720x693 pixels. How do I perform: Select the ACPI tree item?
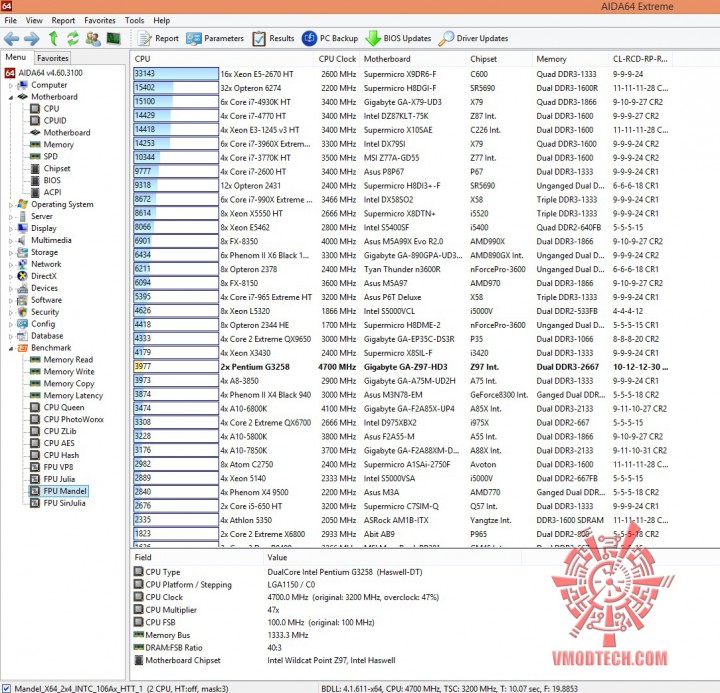tap(46, 192)
